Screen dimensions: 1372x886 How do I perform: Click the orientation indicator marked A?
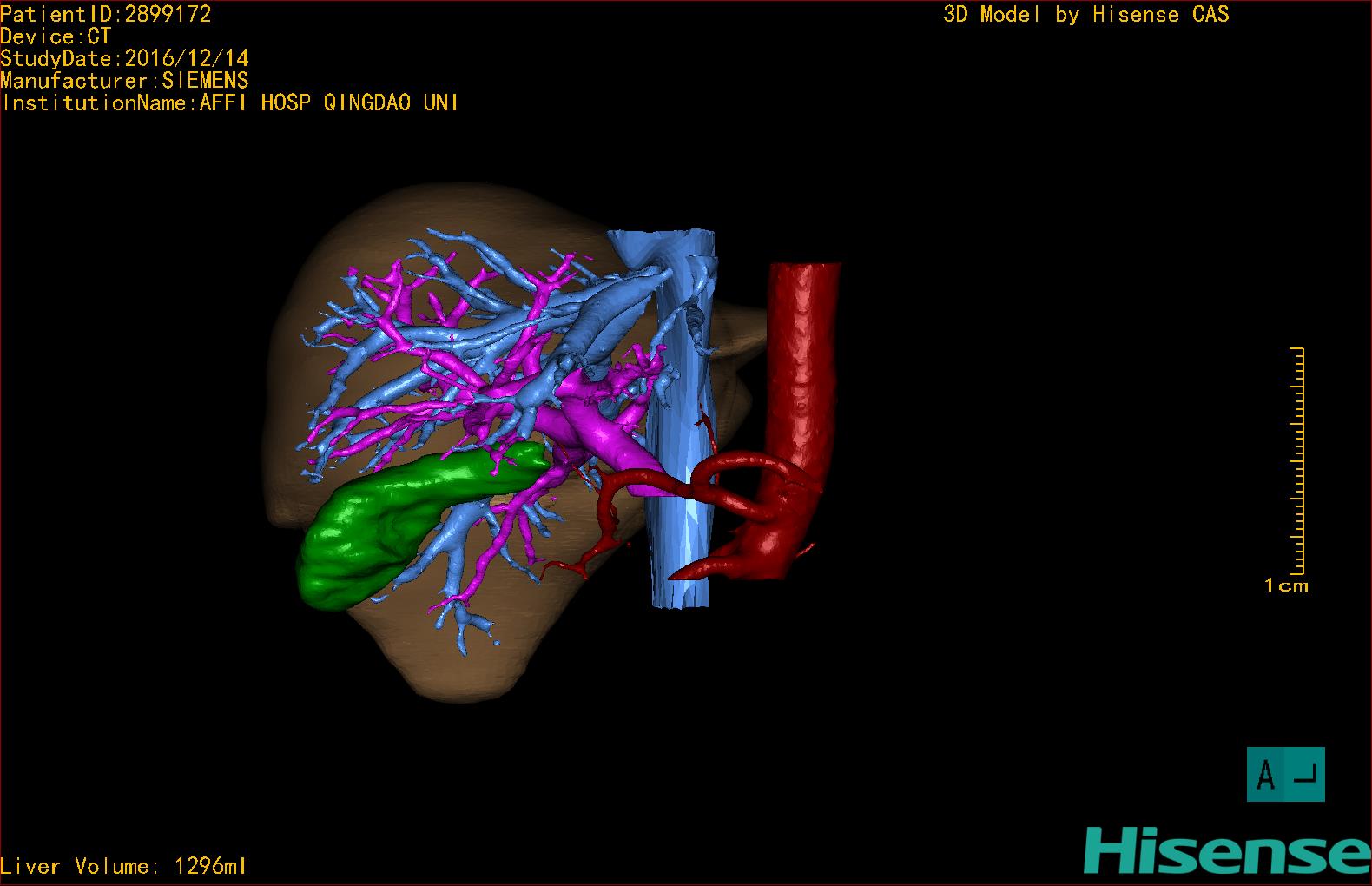click(x=1286, y=774)
